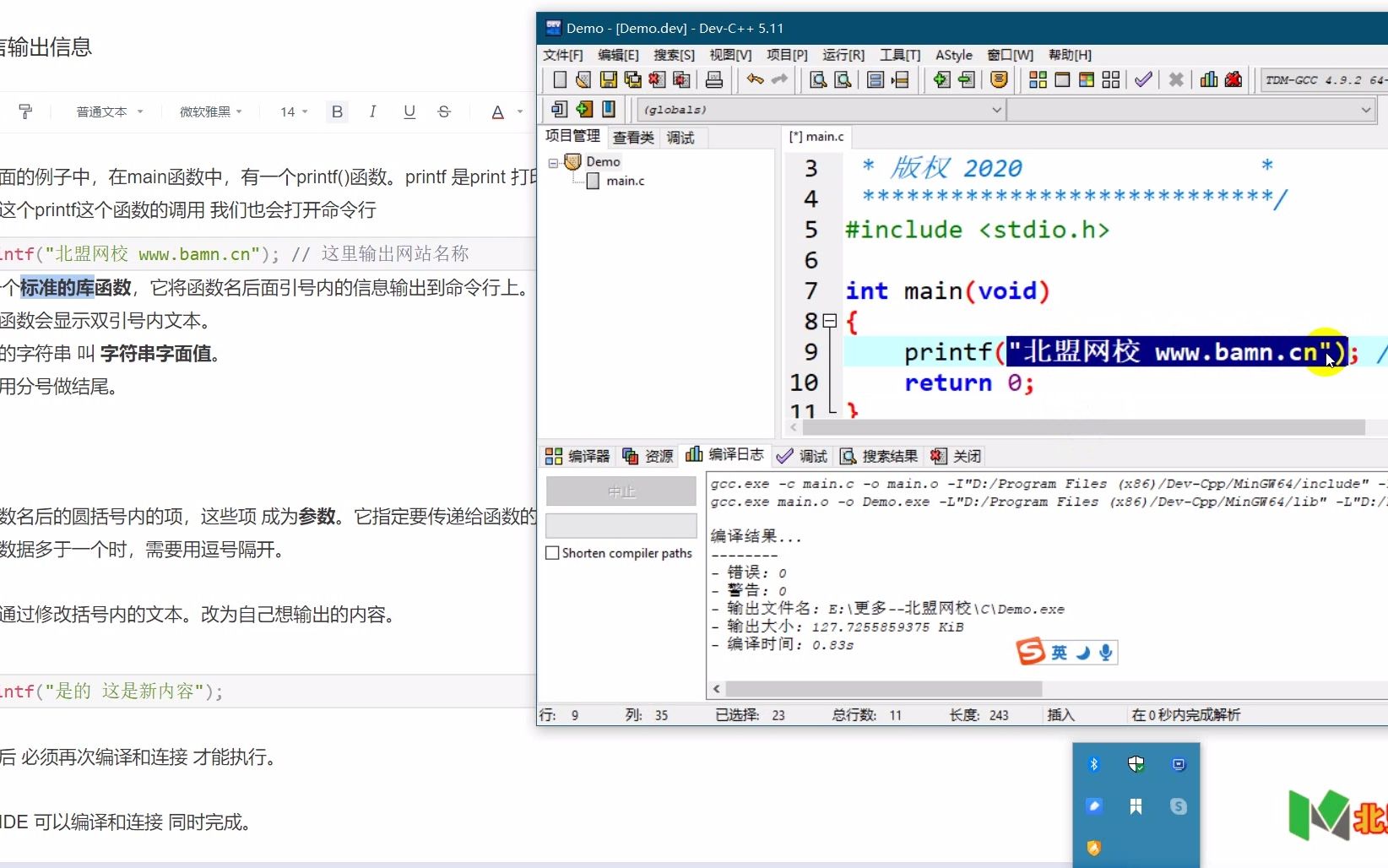Click the Go to function icon
This screenshot has height=868, width=1388.
876,79
